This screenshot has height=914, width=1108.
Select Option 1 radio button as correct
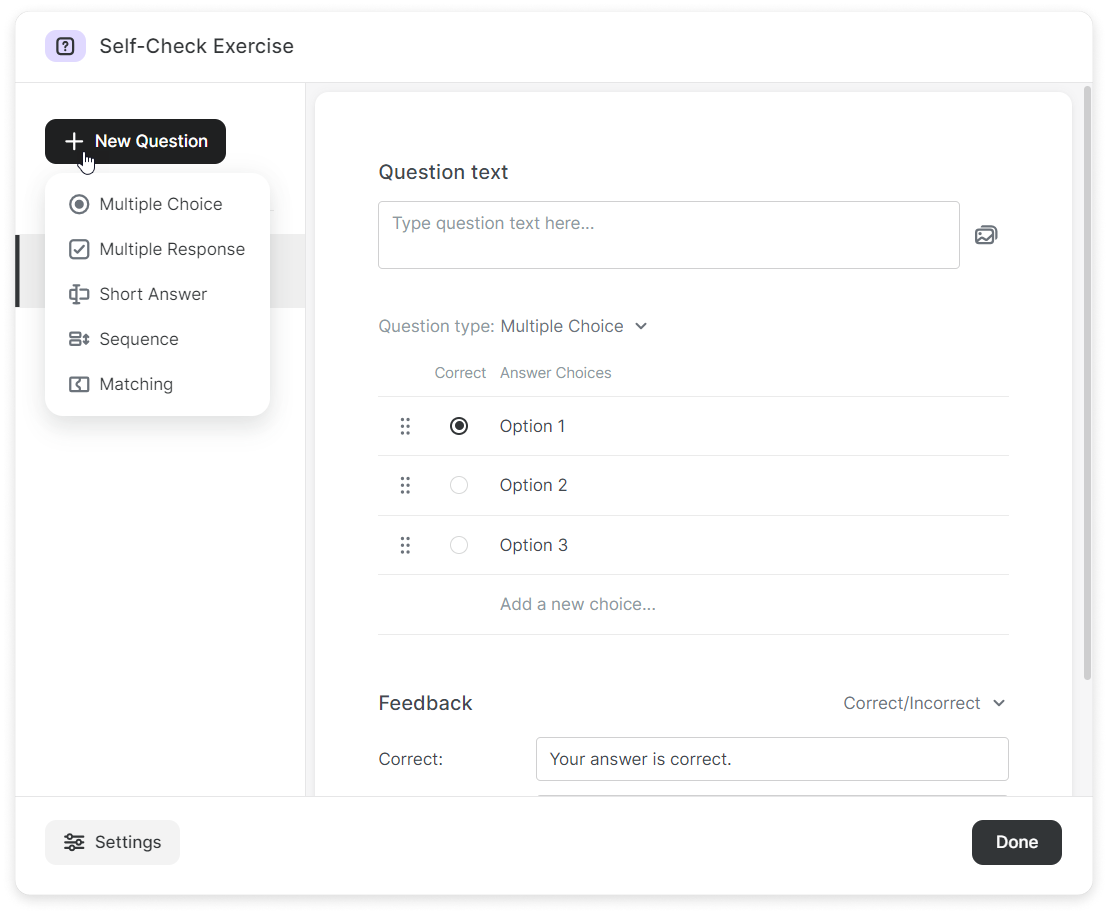tap(459, 427)
